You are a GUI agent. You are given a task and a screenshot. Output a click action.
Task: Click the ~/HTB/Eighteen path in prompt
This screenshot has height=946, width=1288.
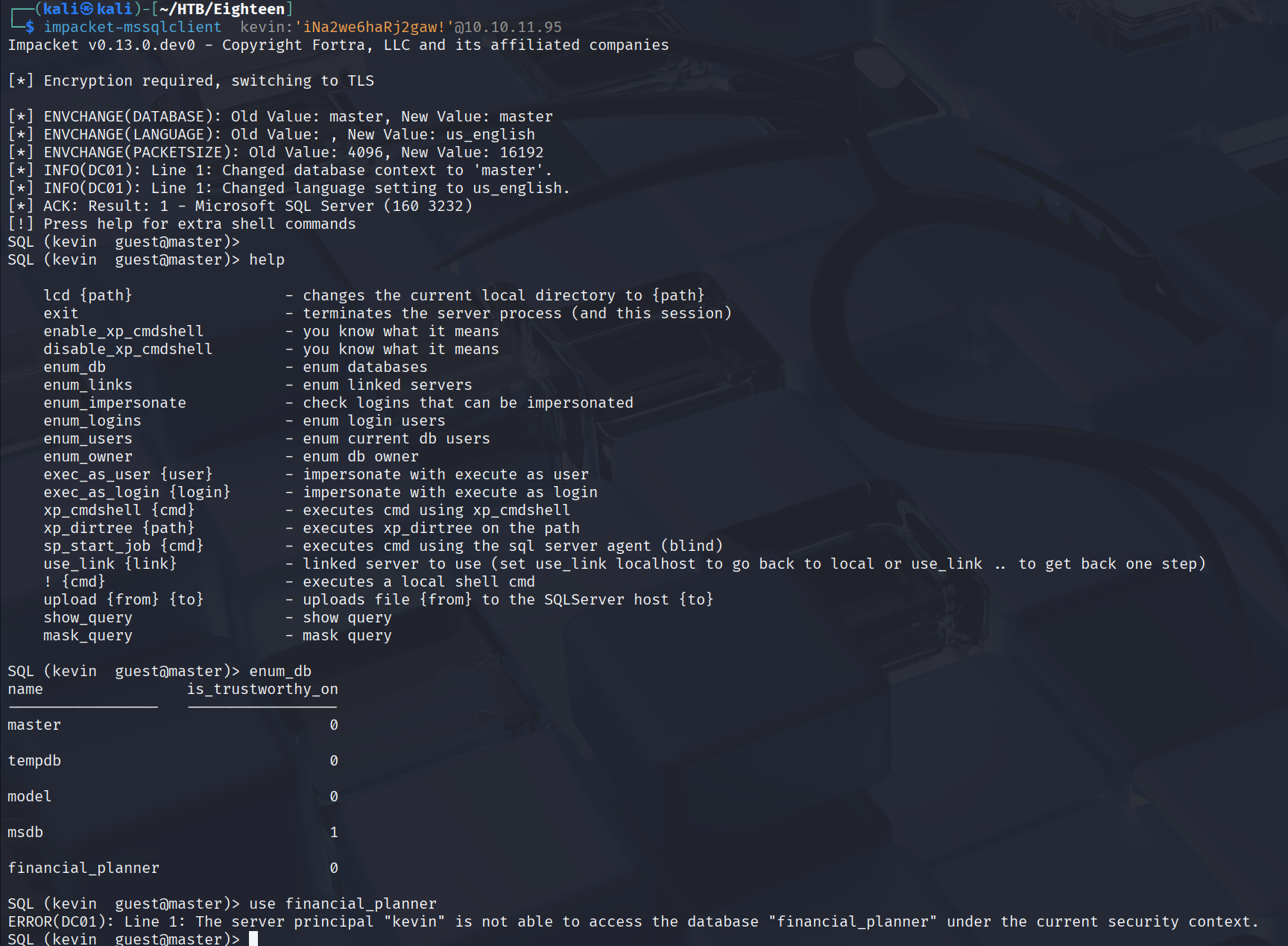coord(221,9)
